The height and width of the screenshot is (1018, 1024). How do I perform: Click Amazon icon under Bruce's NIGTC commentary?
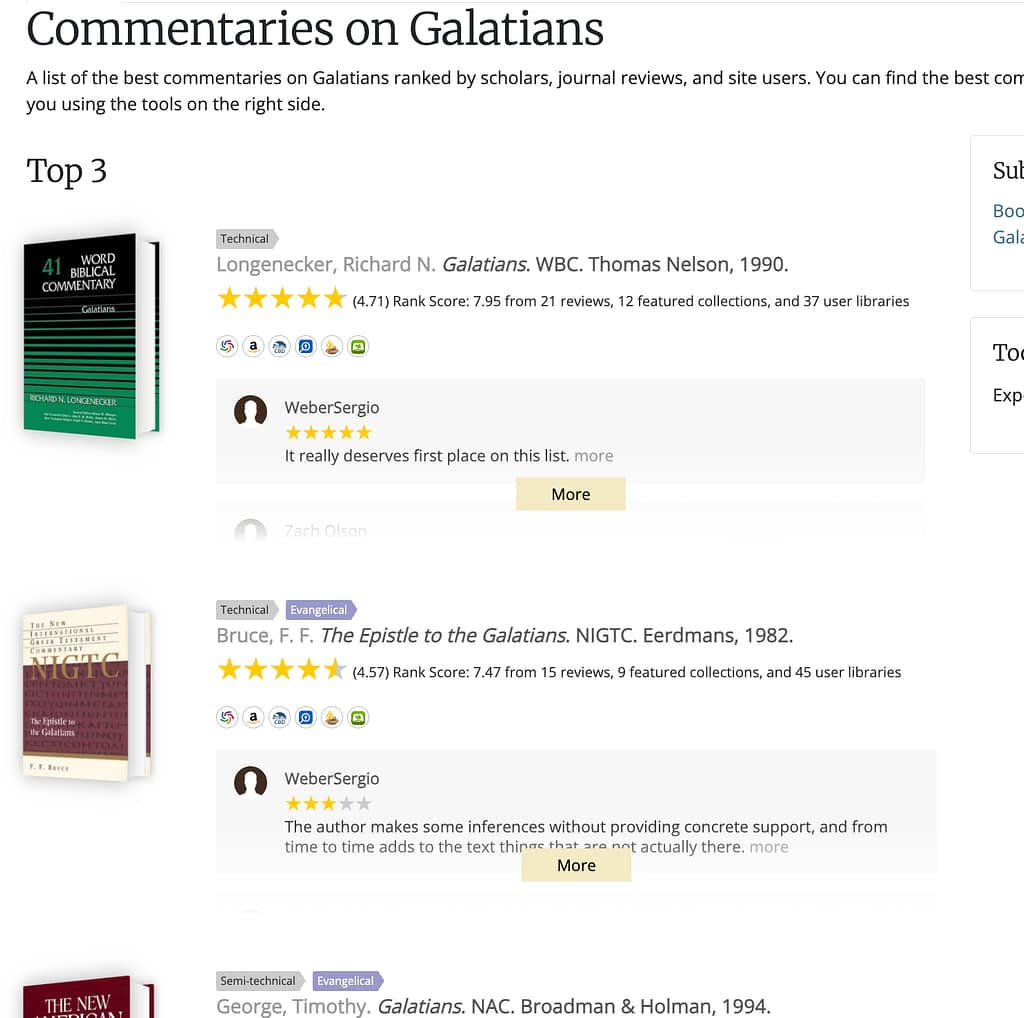254,718
